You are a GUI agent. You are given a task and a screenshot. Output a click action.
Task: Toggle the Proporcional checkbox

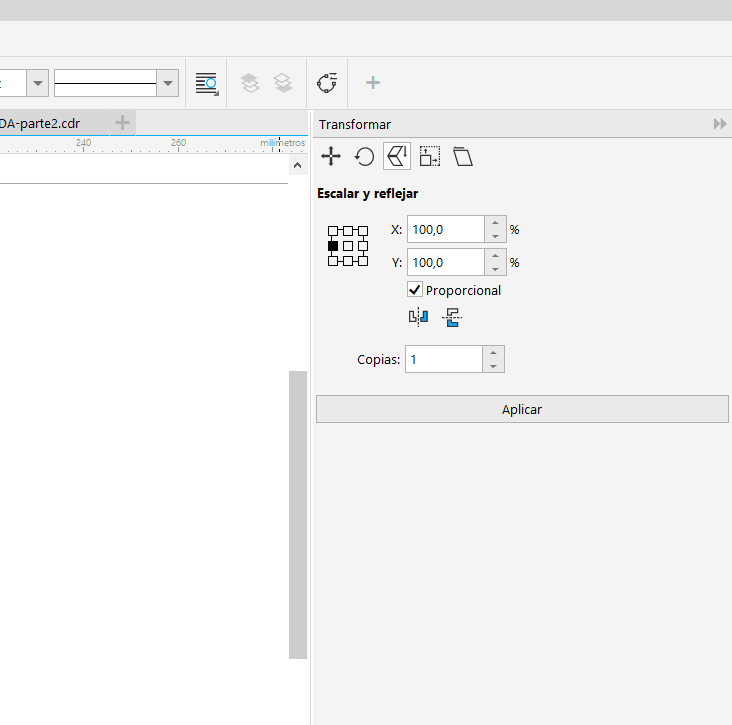[x=415, y=290]
